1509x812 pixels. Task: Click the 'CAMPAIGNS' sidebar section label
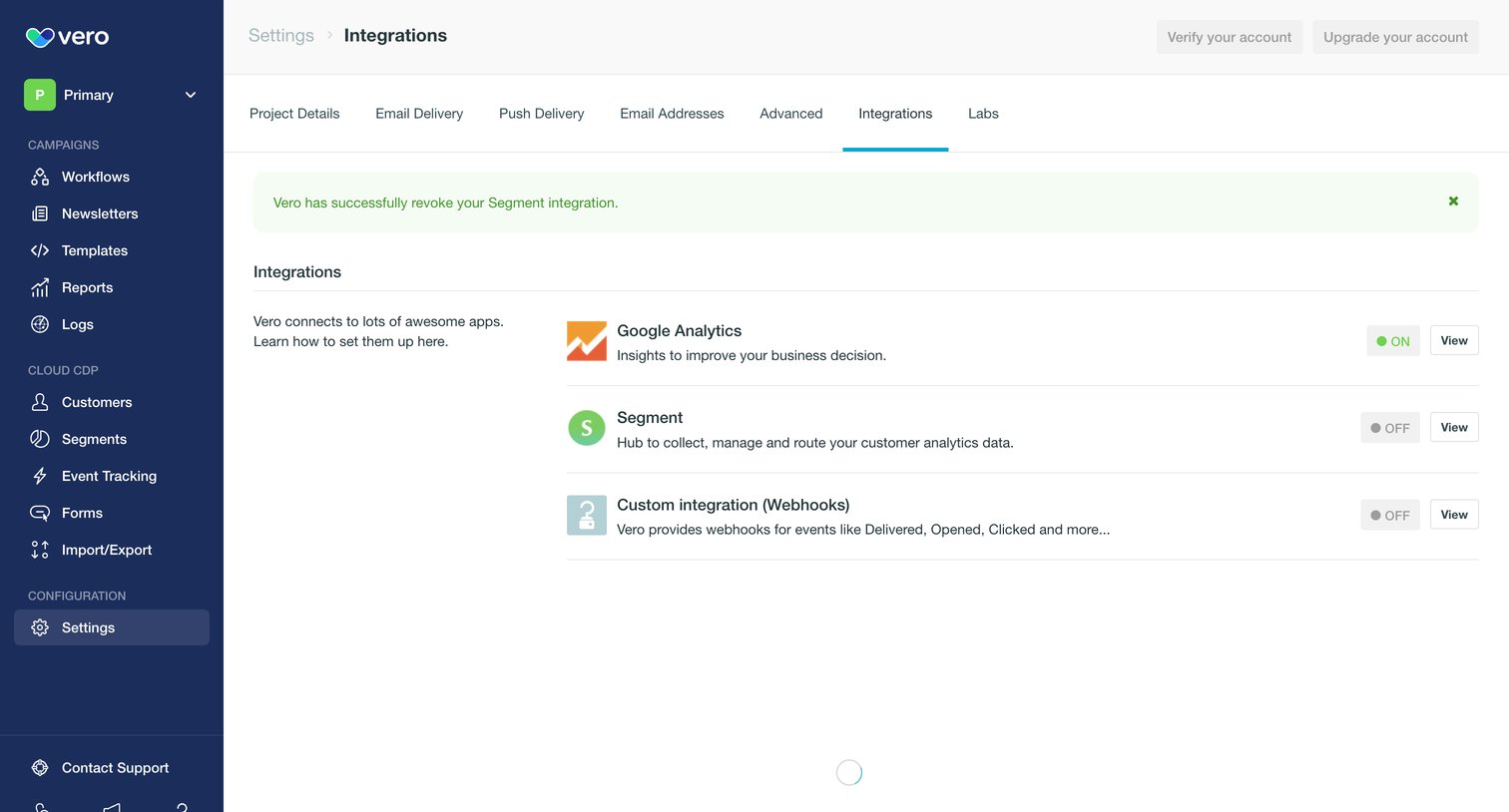click(x=64, y=145)
